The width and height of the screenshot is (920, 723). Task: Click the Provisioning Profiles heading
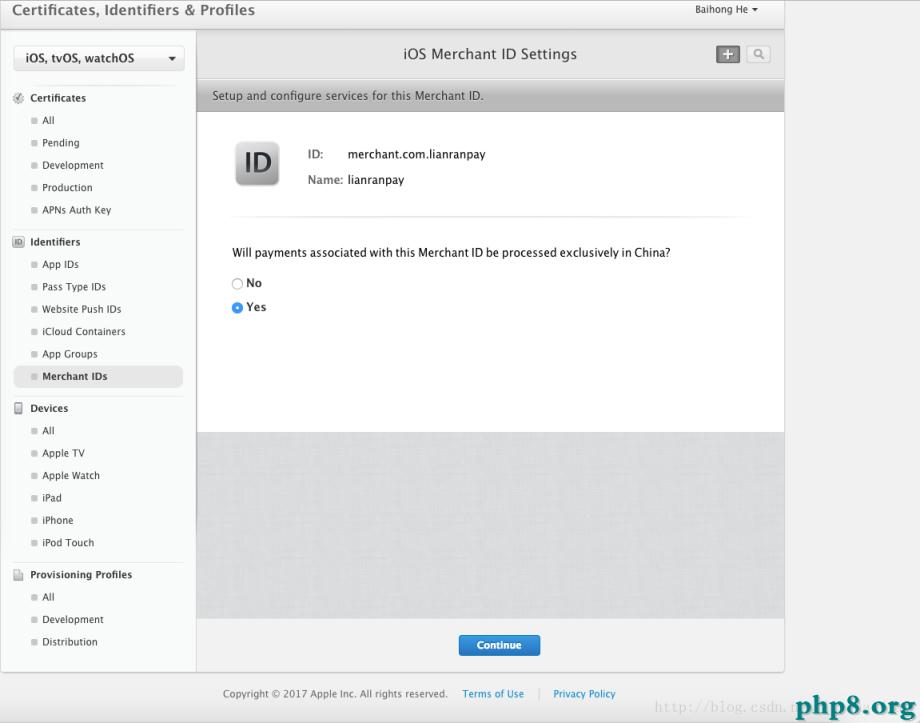click(81, 575)
